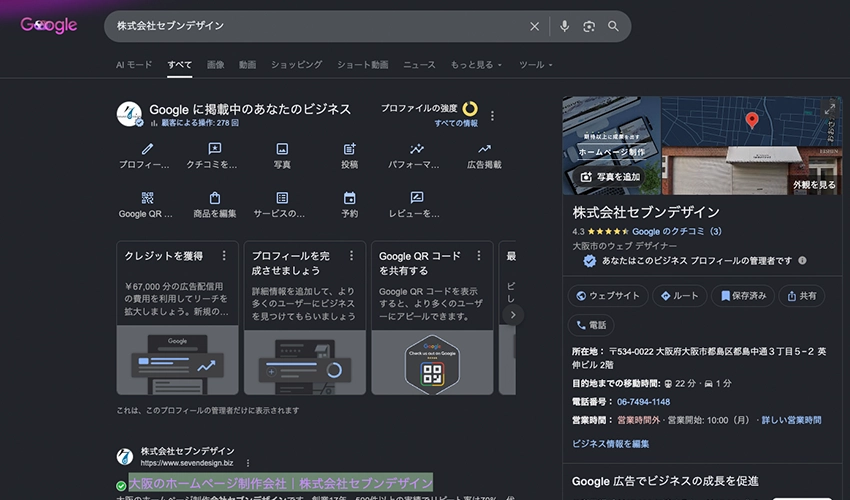
Task: Open the sevendesign.biz result three-dot menu
Action: point(248,463)
